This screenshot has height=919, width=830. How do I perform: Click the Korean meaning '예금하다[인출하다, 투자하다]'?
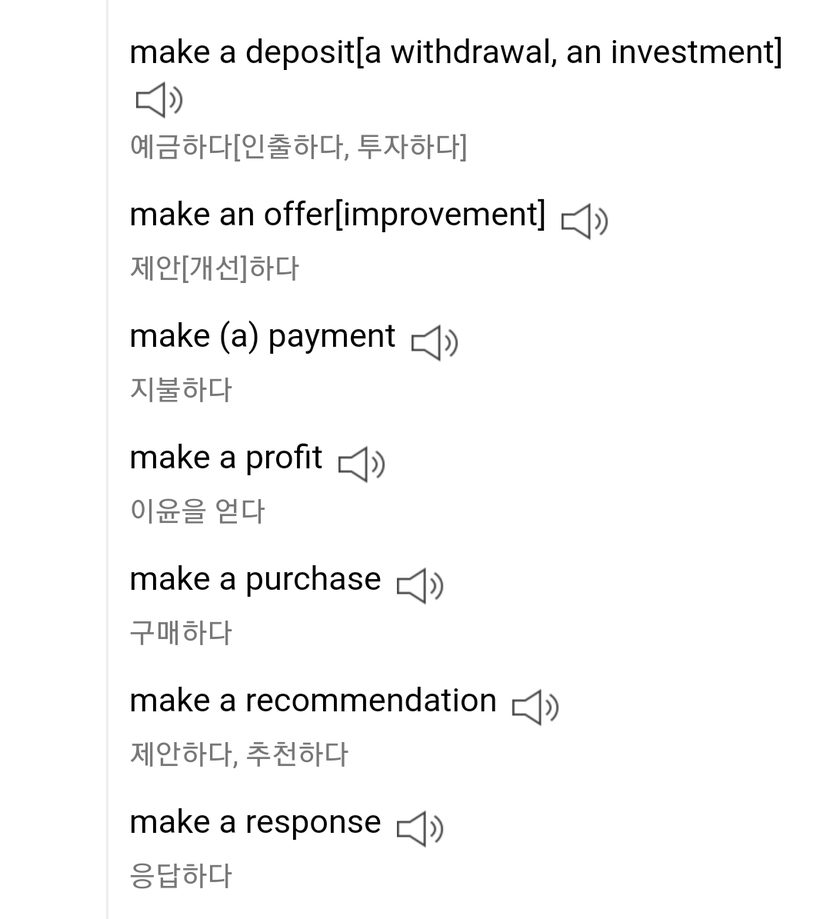coord(298,148)
